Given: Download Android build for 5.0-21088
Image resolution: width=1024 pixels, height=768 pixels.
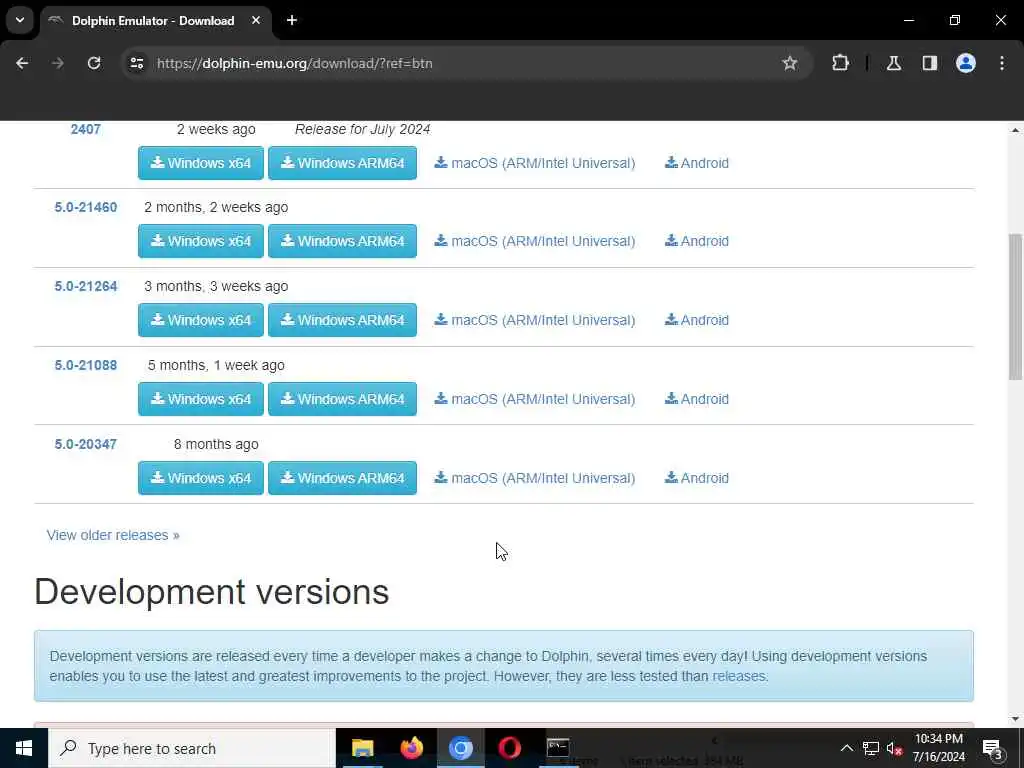Looking at the screenshot, I should 697,399.
